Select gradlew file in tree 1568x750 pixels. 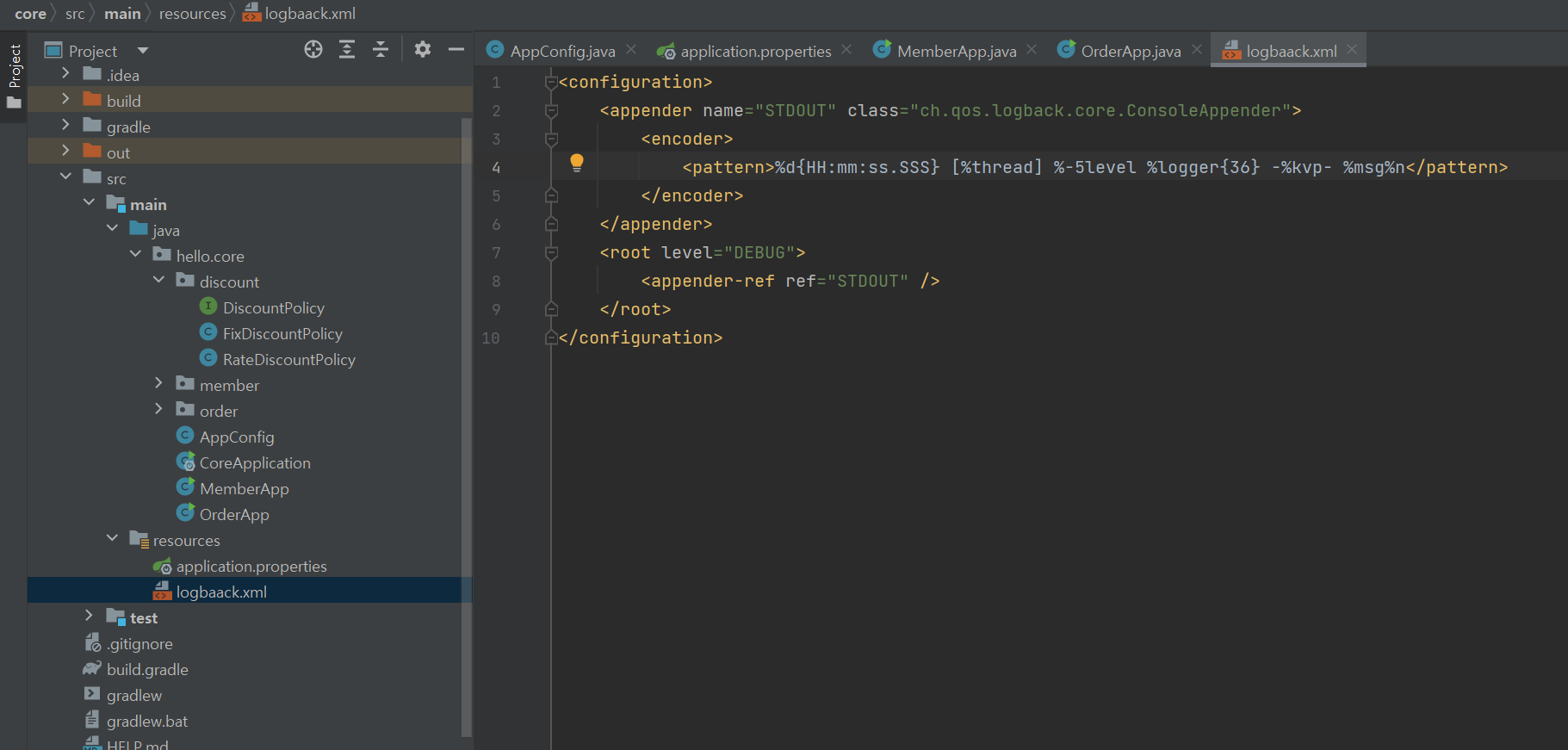(x=133, y=695)
